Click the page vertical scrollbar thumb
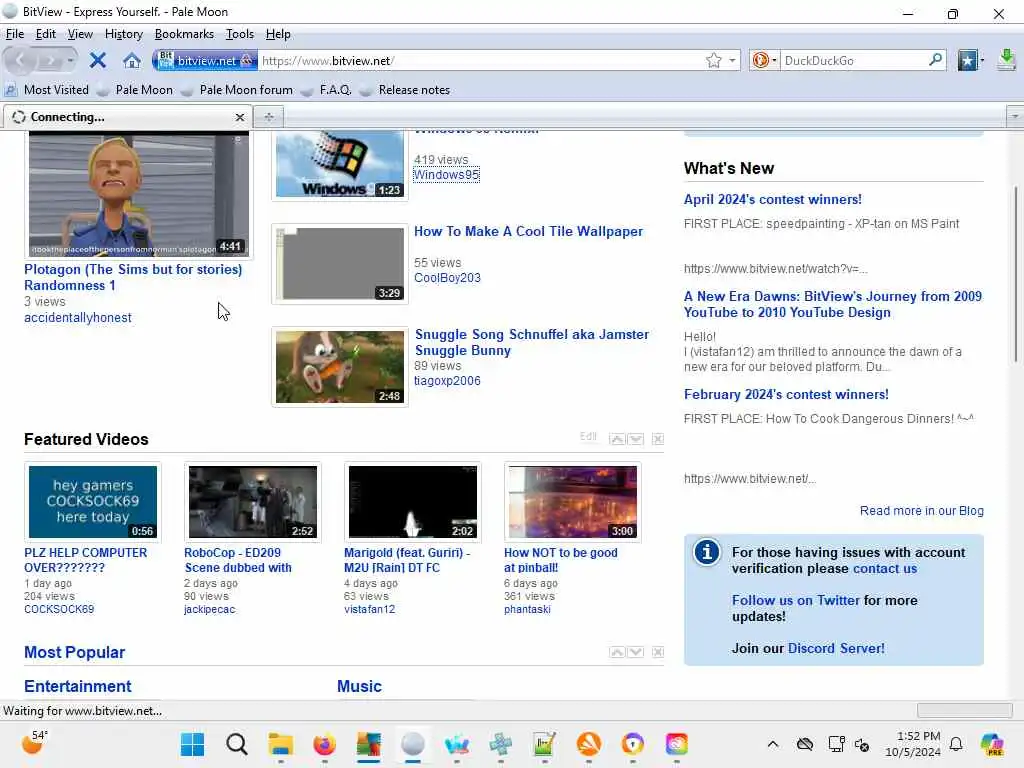This screenshot has width=1024, height=768. [x=1016, y=274]
